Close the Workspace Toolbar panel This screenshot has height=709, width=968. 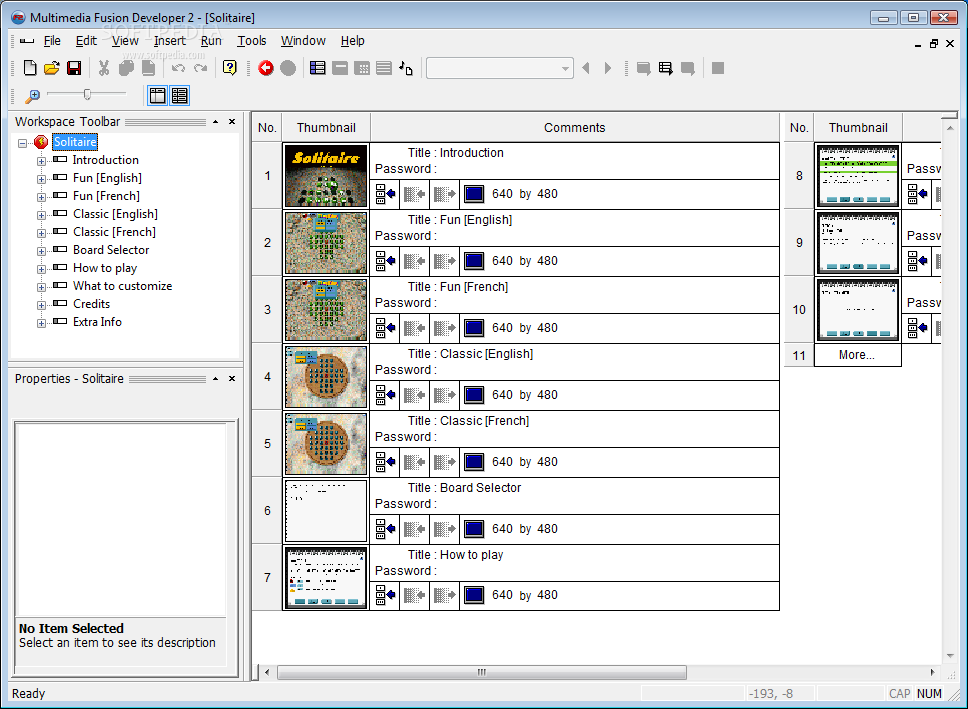232,122
